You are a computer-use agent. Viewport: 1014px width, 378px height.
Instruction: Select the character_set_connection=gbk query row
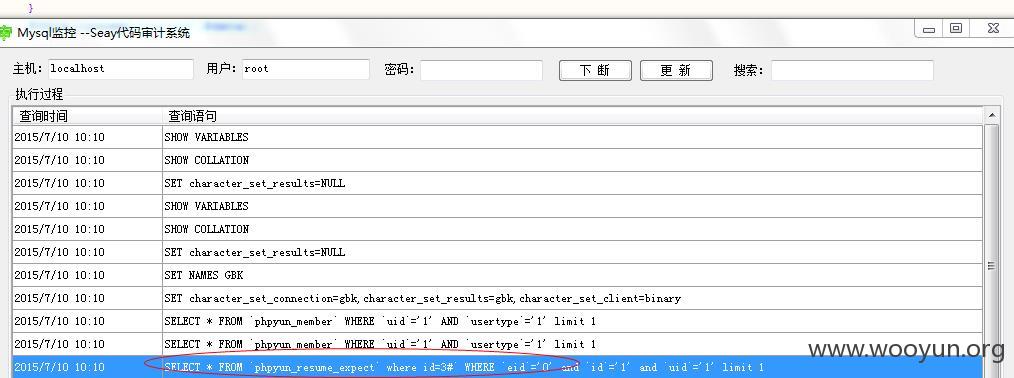coord(497,299)
